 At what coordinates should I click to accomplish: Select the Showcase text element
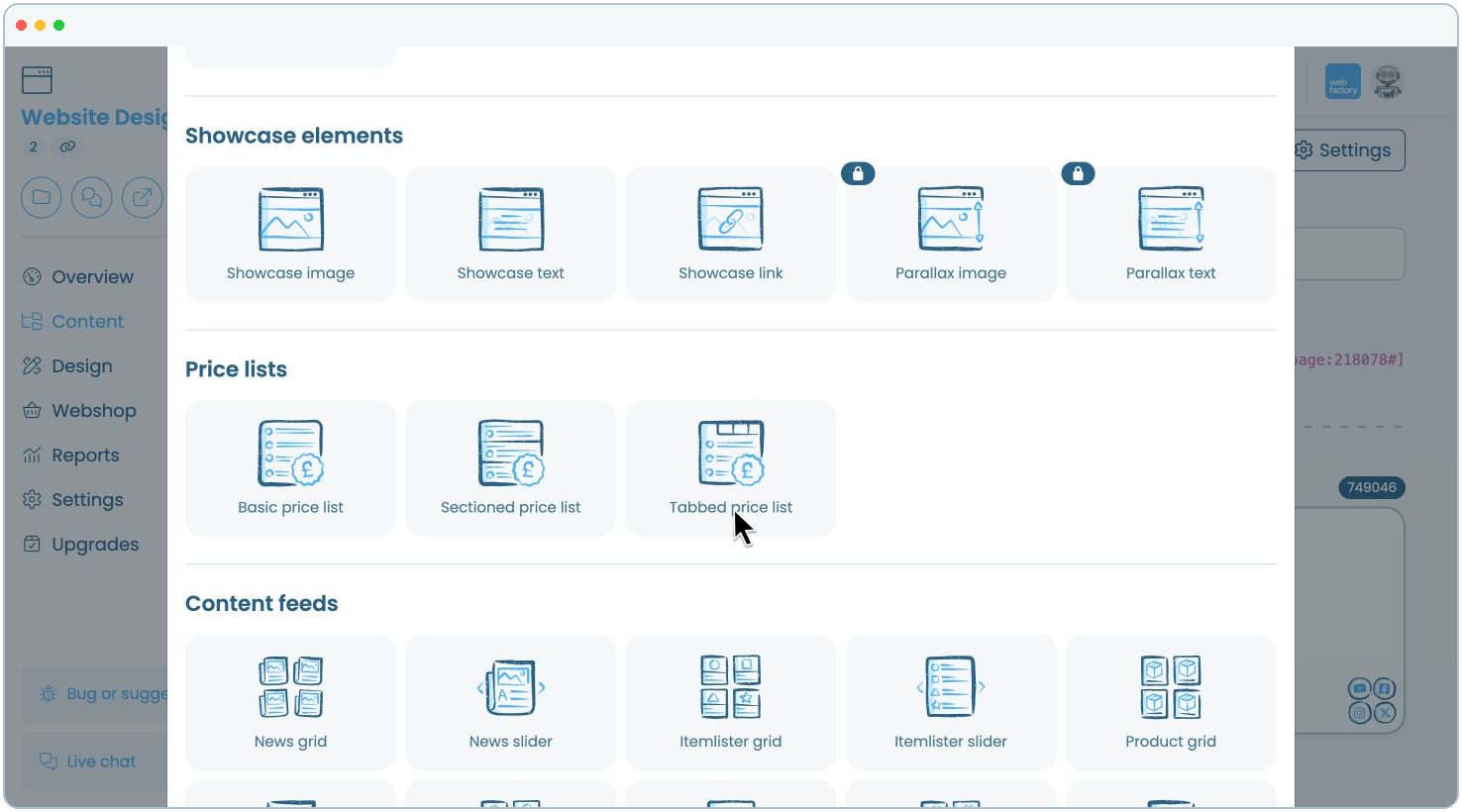click(510, 234)
